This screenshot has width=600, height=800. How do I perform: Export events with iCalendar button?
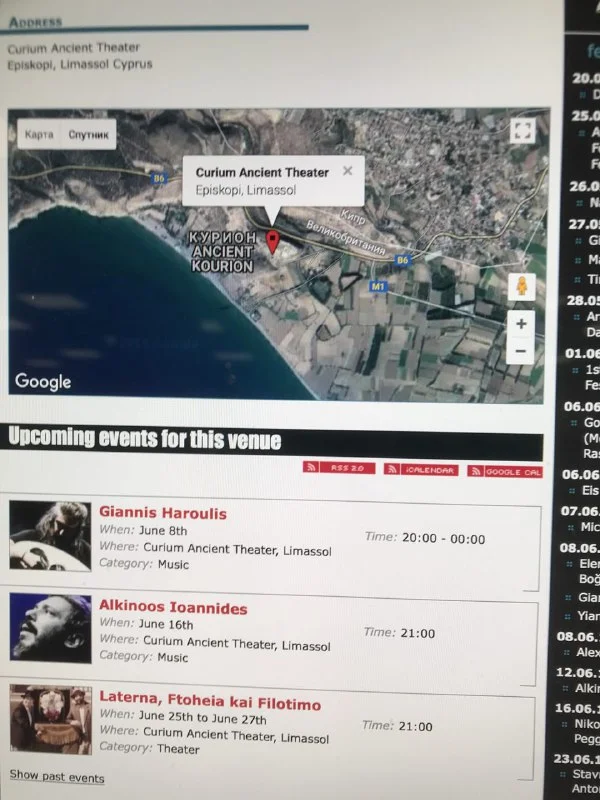(x=420, y=470)
